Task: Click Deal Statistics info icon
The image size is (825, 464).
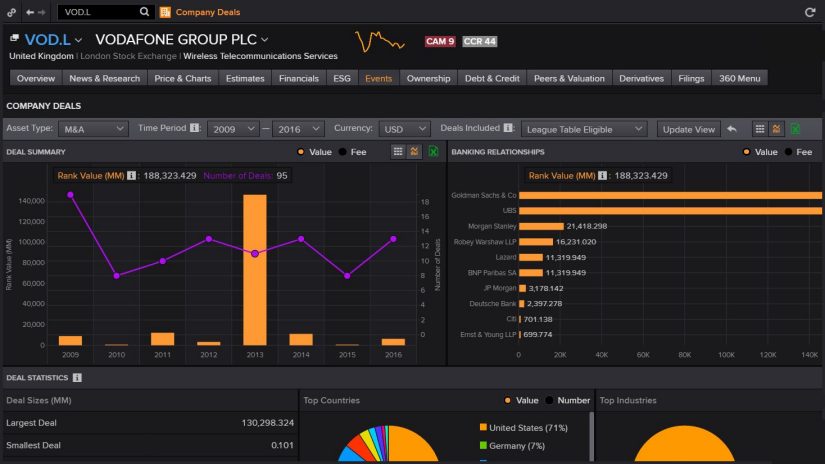Action: pyautogui.click(x=77, y=378)
